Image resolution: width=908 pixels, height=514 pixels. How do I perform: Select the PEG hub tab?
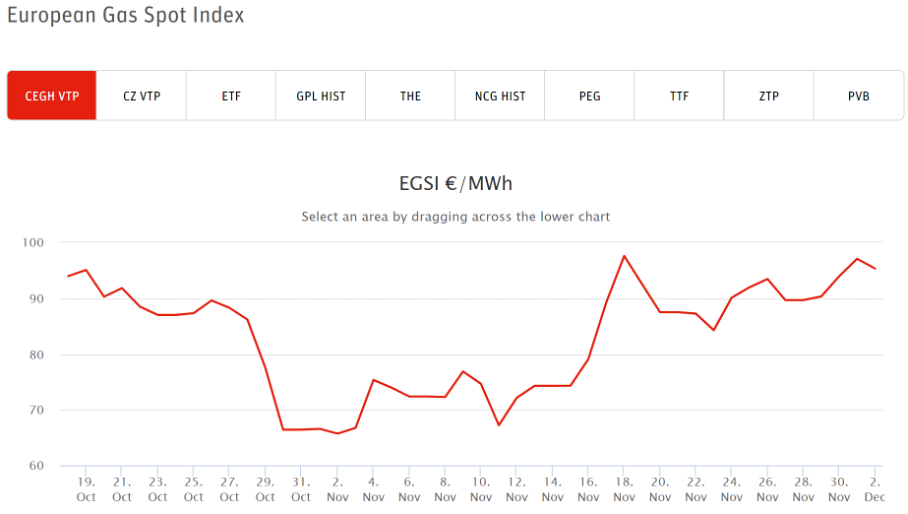click(x=590, y=96)
